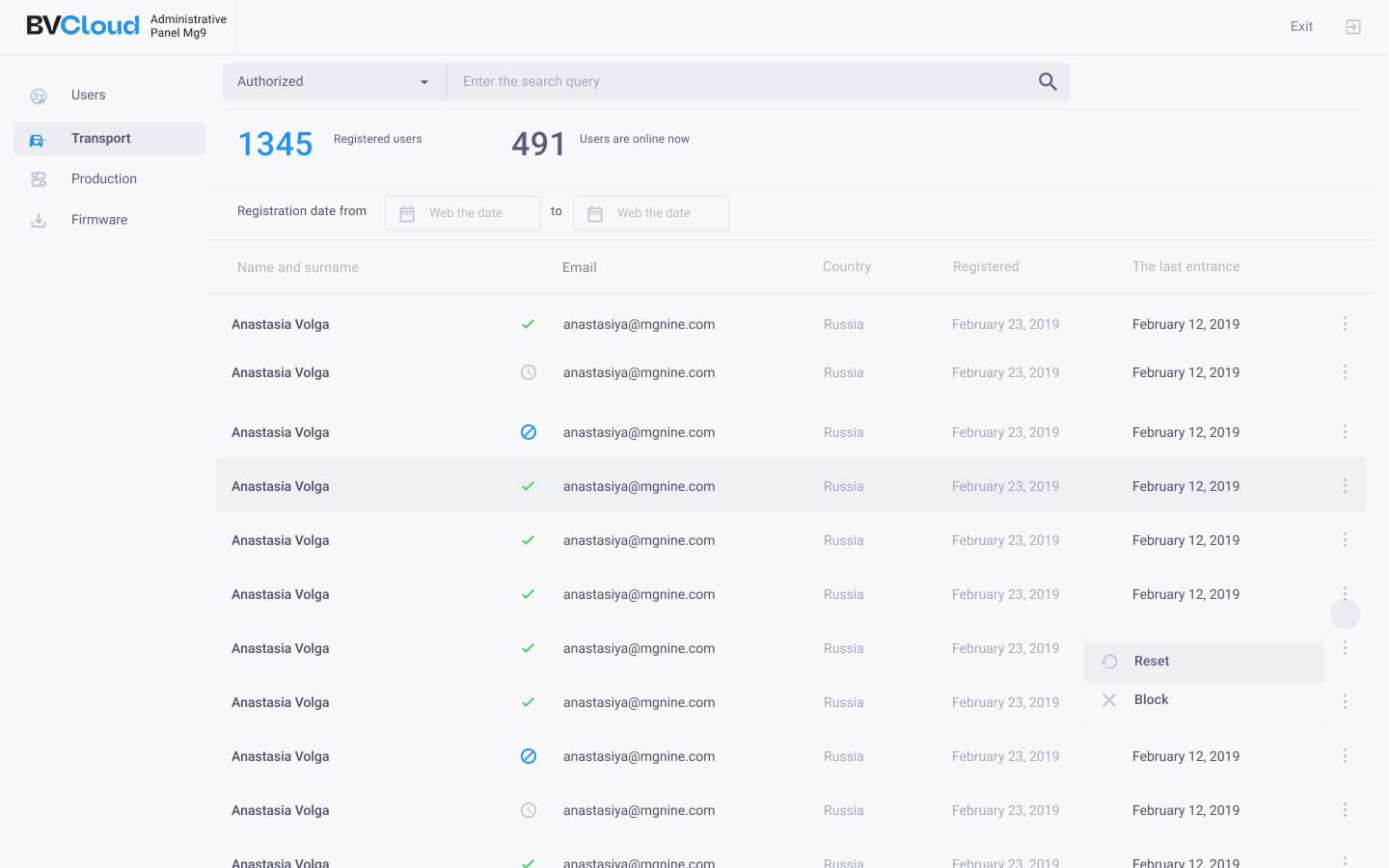Screen dimensions: 1389x868
Task: Click the Firmware download icon
Action: coord(39,221)
